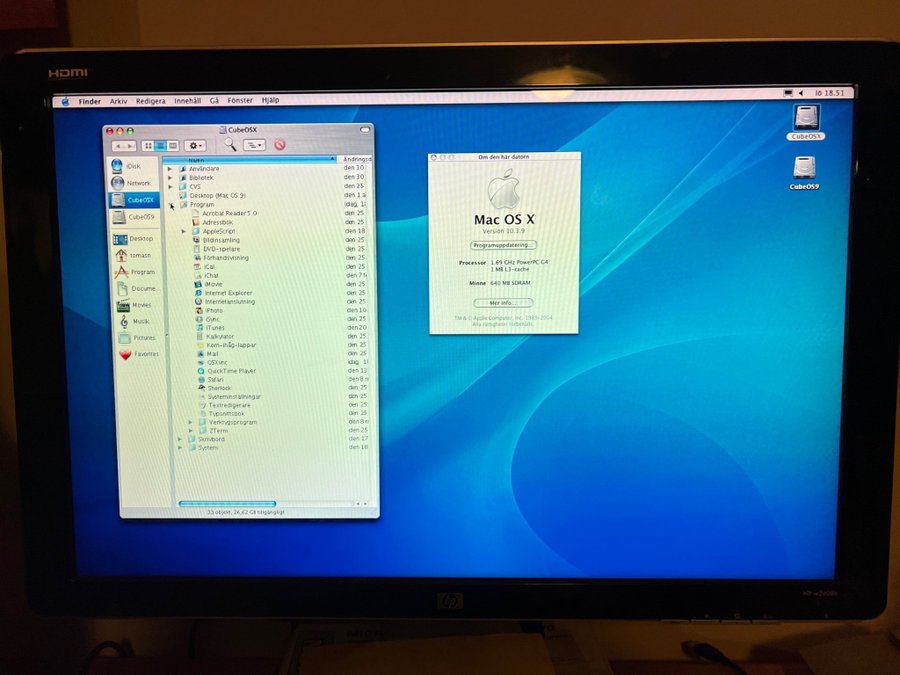
Task: Open the CubeOS9 drive on the desktop
Action: tap(805, 172)
